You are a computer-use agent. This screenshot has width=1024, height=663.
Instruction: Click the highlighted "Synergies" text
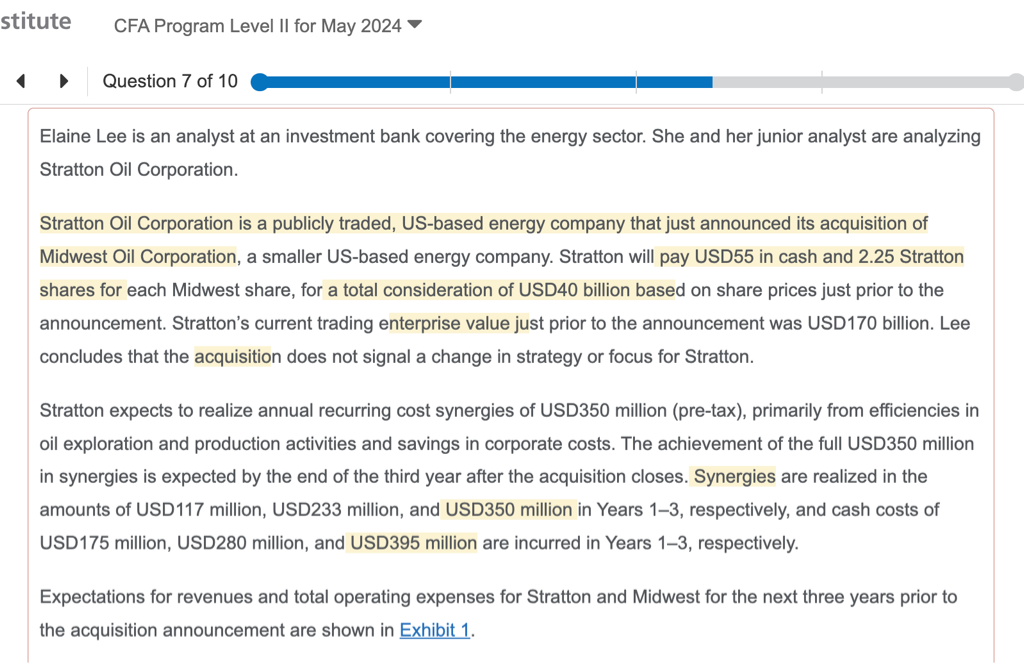click(735, 476)
